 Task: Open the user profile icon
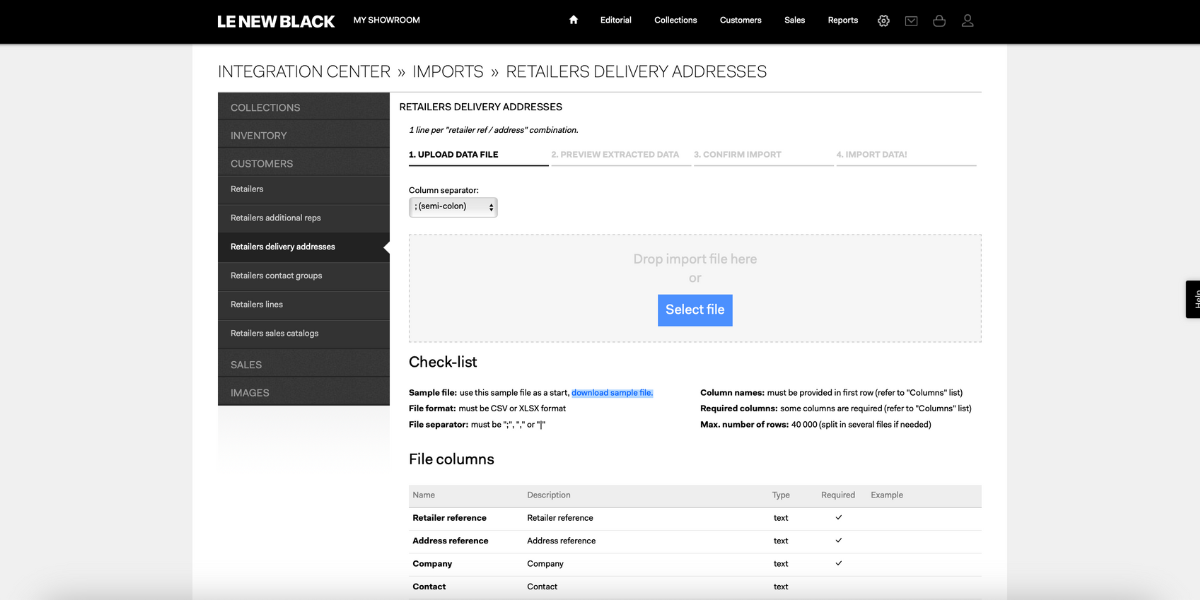click(x=967, y=20)
